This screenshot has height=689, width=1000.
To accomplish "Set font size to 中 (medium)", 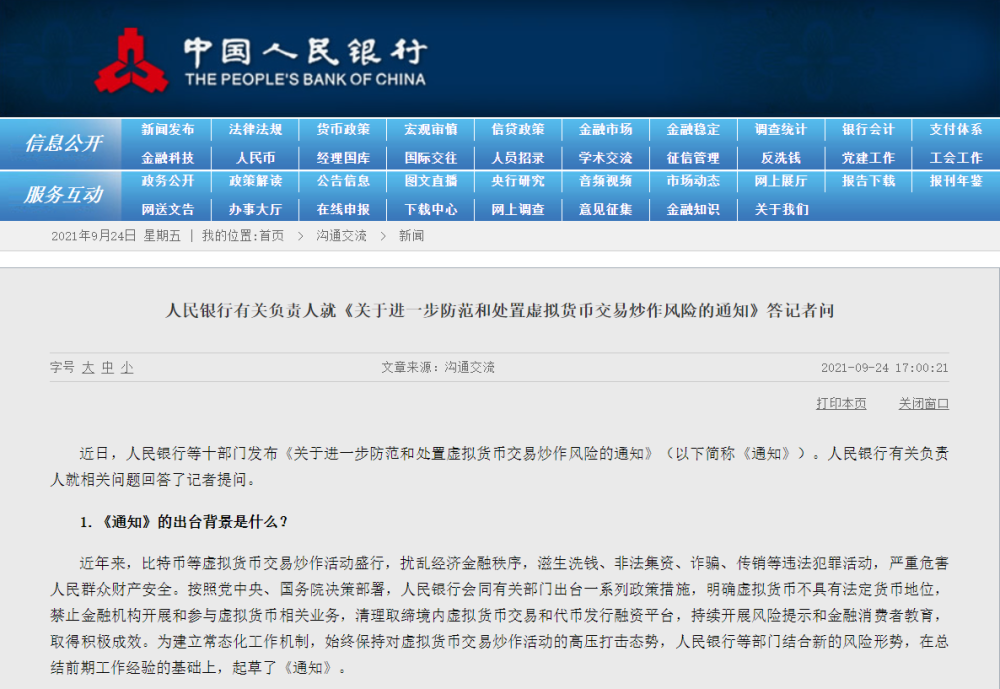I will [107, 368].
